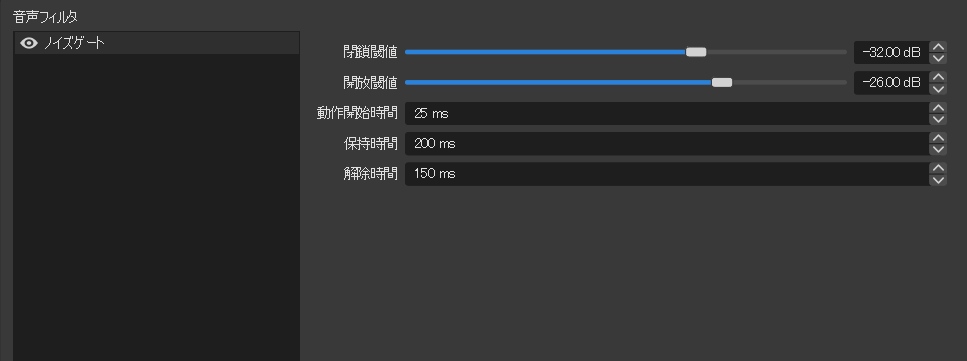Image resolution: width=967 pixels, height=361 pixels.
Task: Focus the 解除時間 field showing 150 ms
Action: pyautogui.click(x=667, y=174)
